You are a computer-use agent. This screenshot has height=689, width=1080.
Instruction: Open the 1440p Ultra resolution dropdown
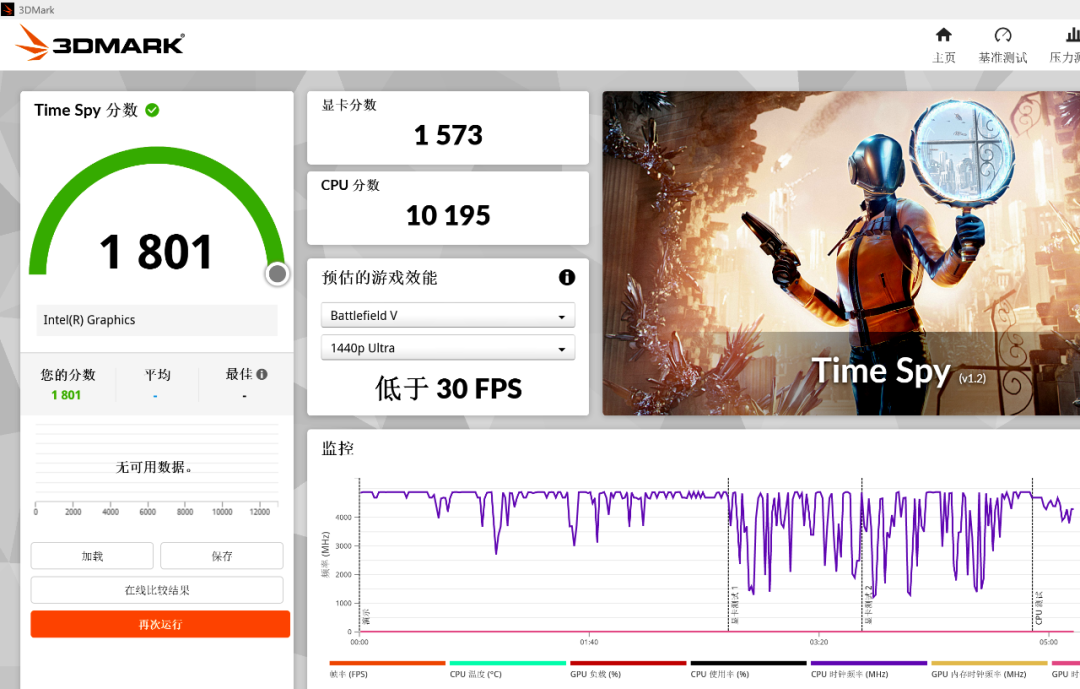point(448,348)
